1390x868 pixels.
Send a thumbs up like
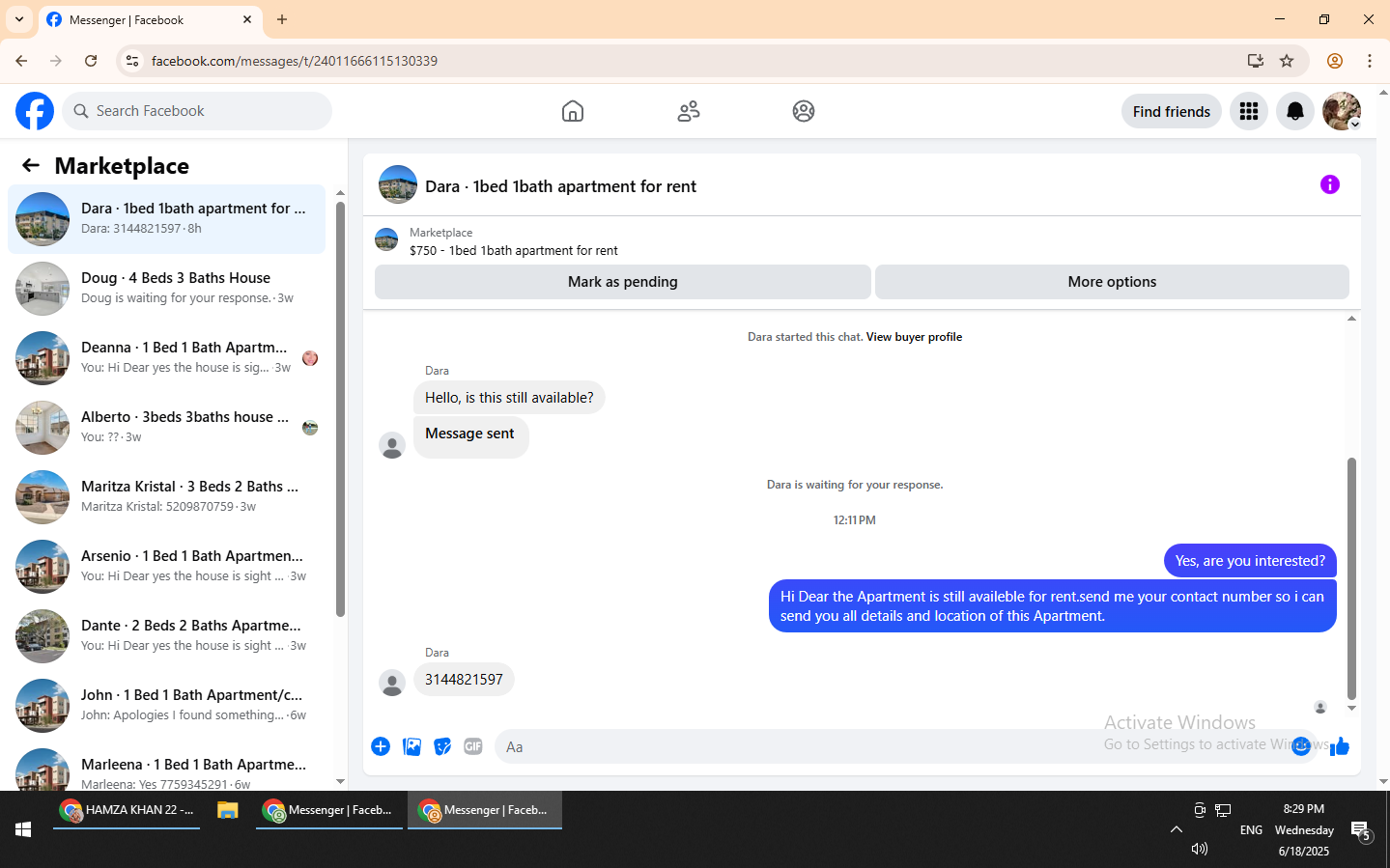point(1339,746)
